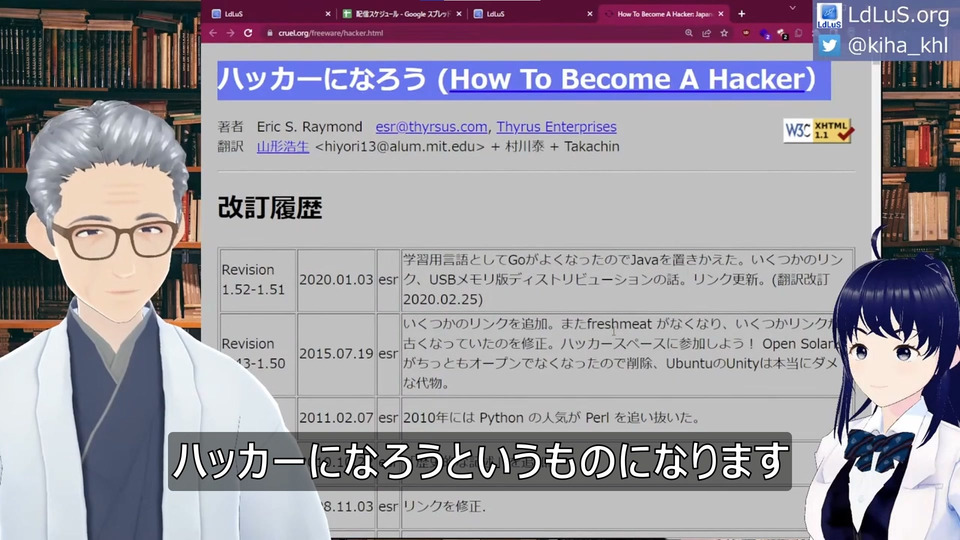Click the share page icon

click(707, 33)
